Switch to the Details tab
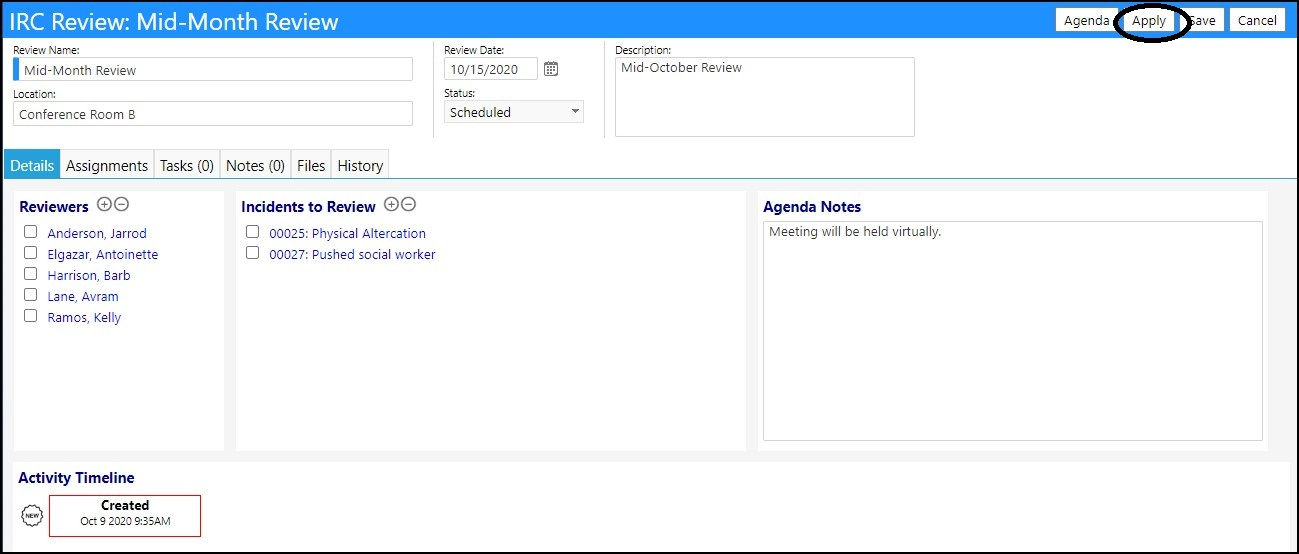 32,166
